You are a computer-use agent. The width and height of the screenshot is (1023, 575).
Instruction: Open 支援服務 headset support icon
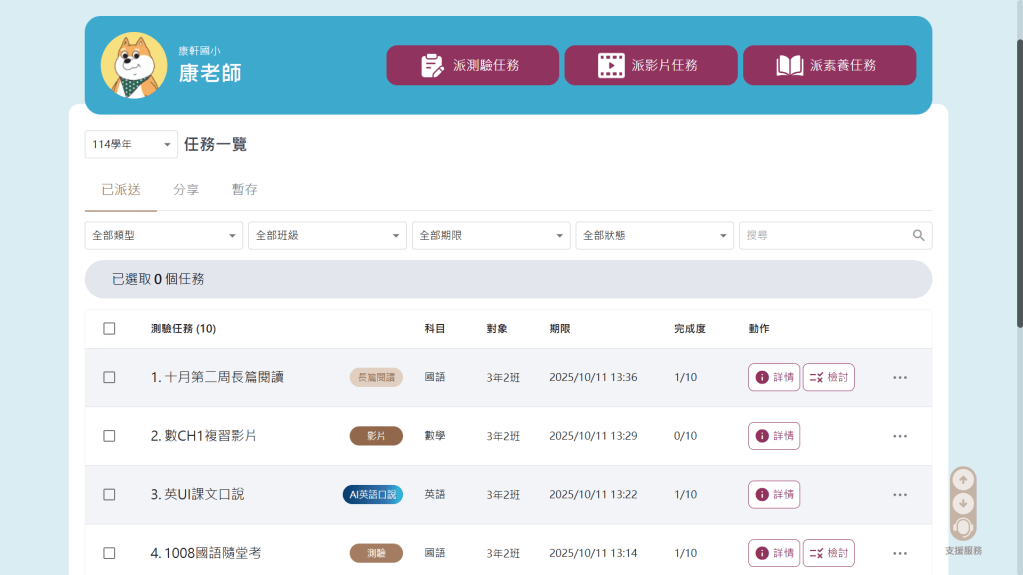[963, 527]
